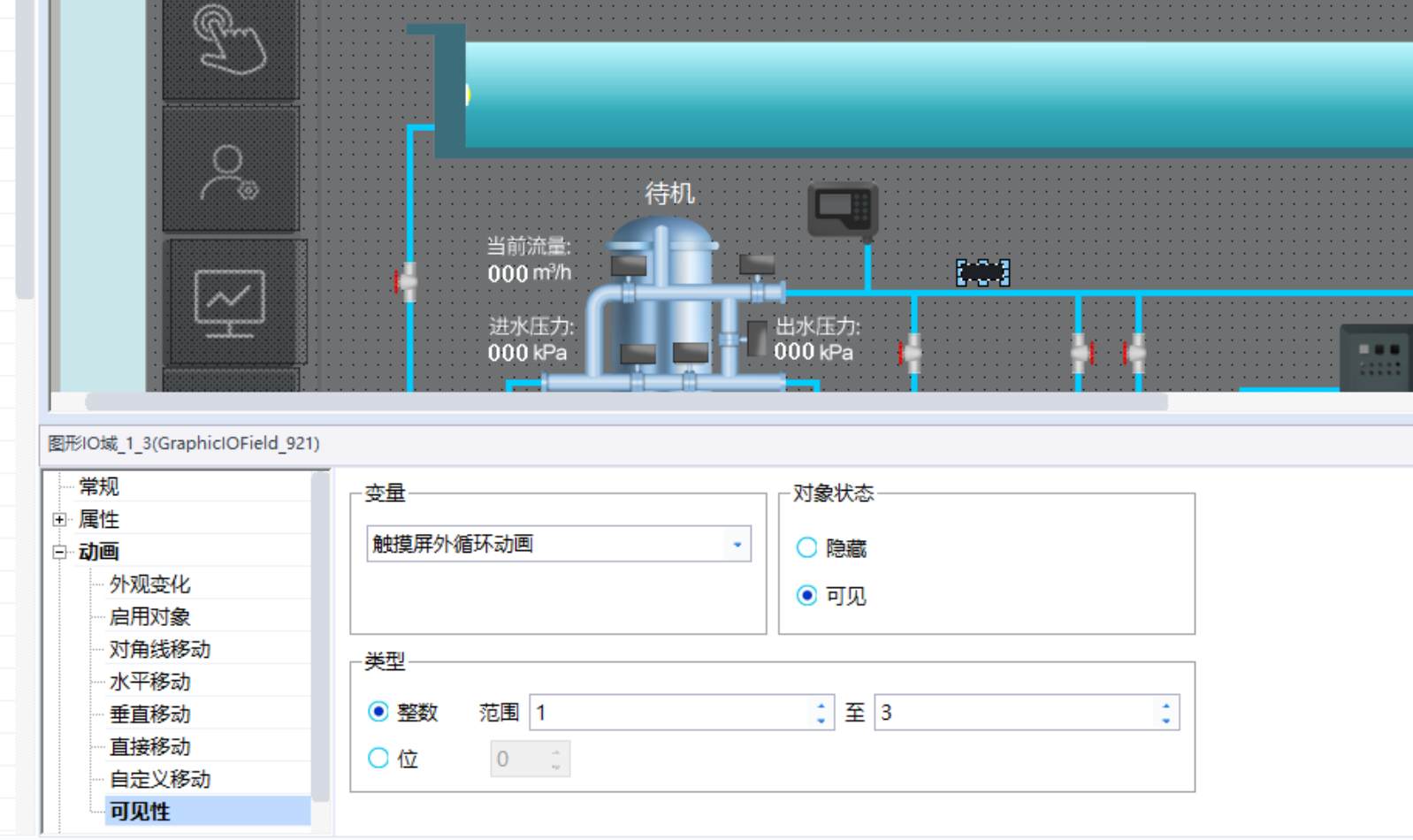The width and height of the screenshot is (1413, 840).
Task: Select 外观变化 animation item
Action: (149, 584)
